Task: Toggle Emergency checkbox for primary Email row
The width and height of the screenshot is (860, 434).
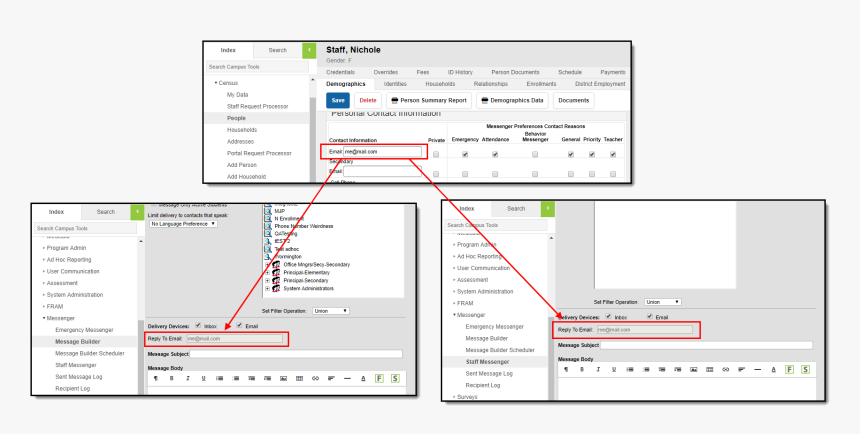Action: point(465,155)
